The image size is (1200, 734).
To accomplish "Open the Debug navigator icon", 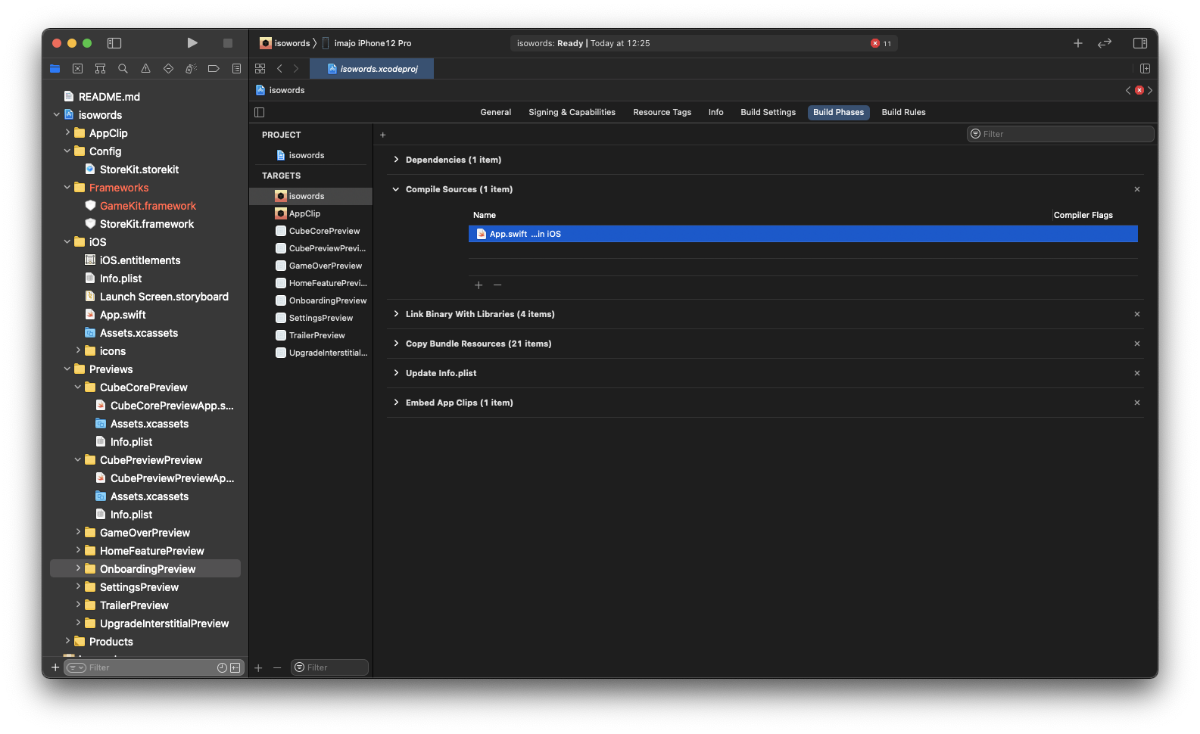I will (x=191, y=69).
